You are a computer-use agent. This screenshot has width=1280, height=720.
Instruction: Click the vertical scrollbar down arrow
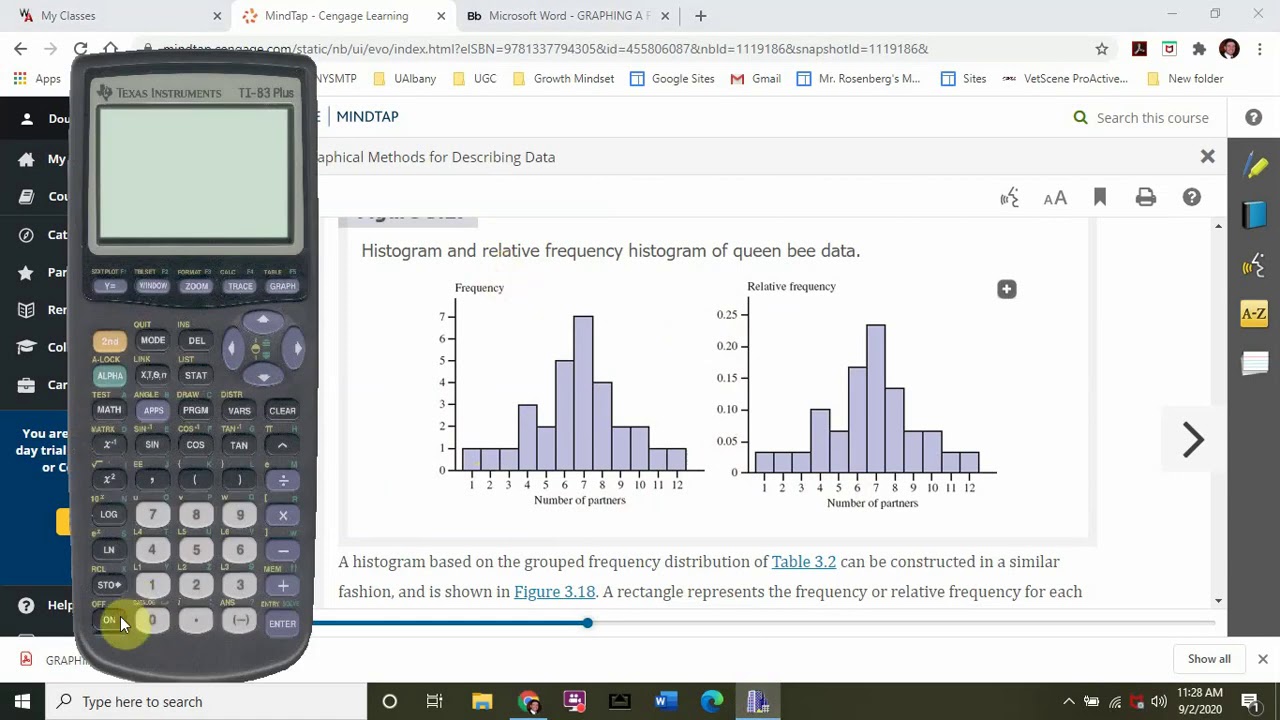[1218, 601]
